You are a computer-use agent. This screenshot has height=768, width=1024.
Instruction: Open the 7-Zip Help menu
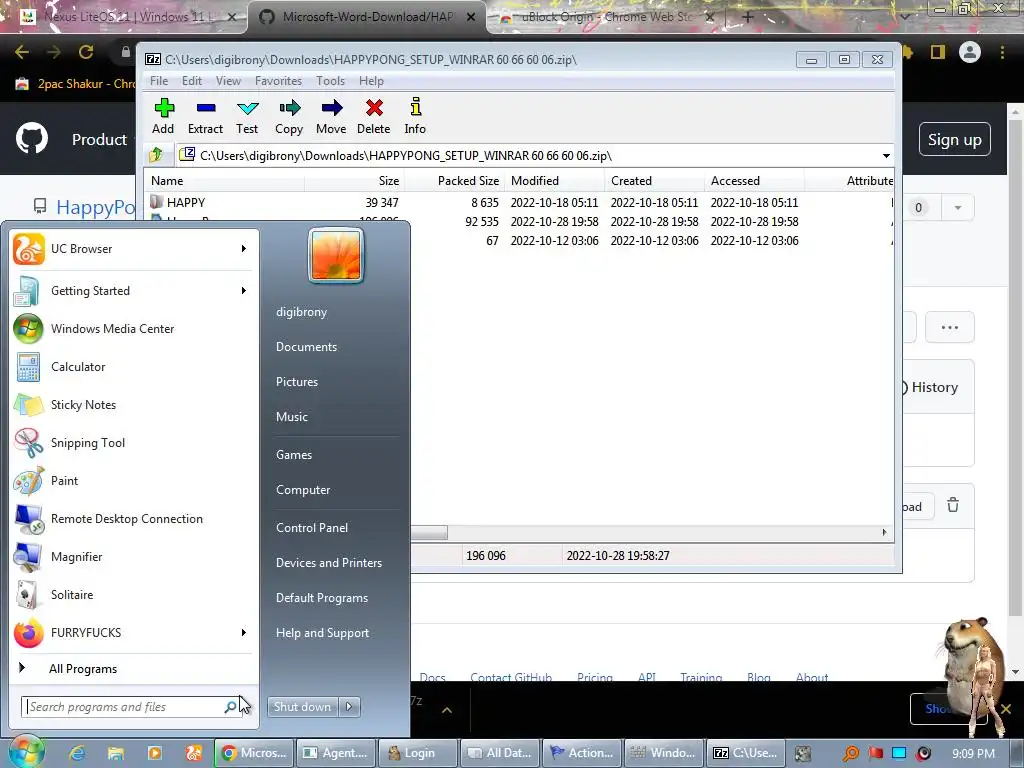[x=371, y=81]
